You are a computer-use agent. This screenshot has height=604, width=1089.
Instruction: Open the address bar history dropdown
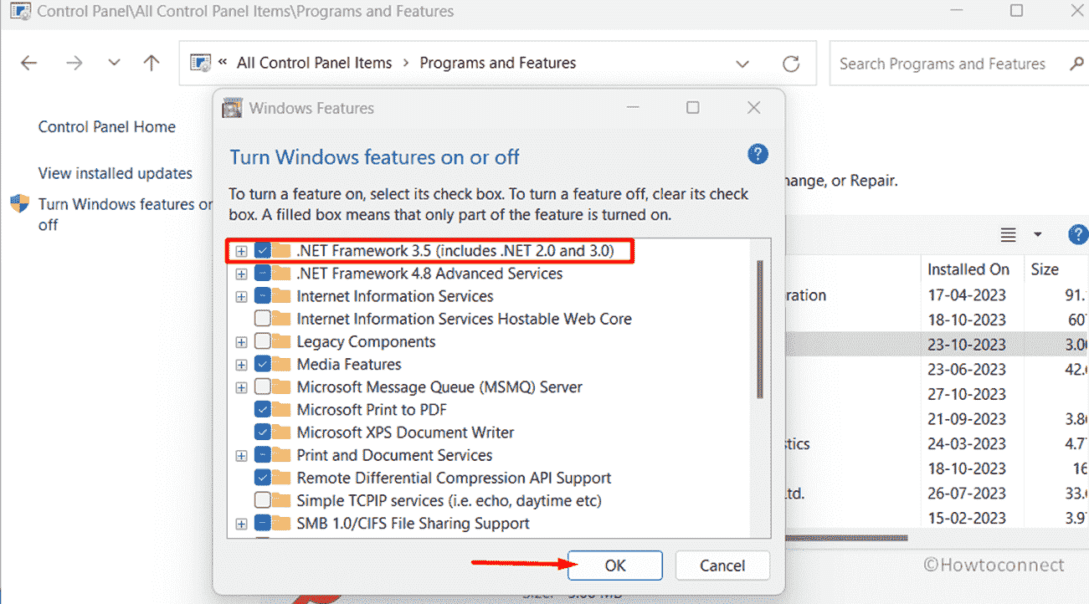tap(742, 64)
